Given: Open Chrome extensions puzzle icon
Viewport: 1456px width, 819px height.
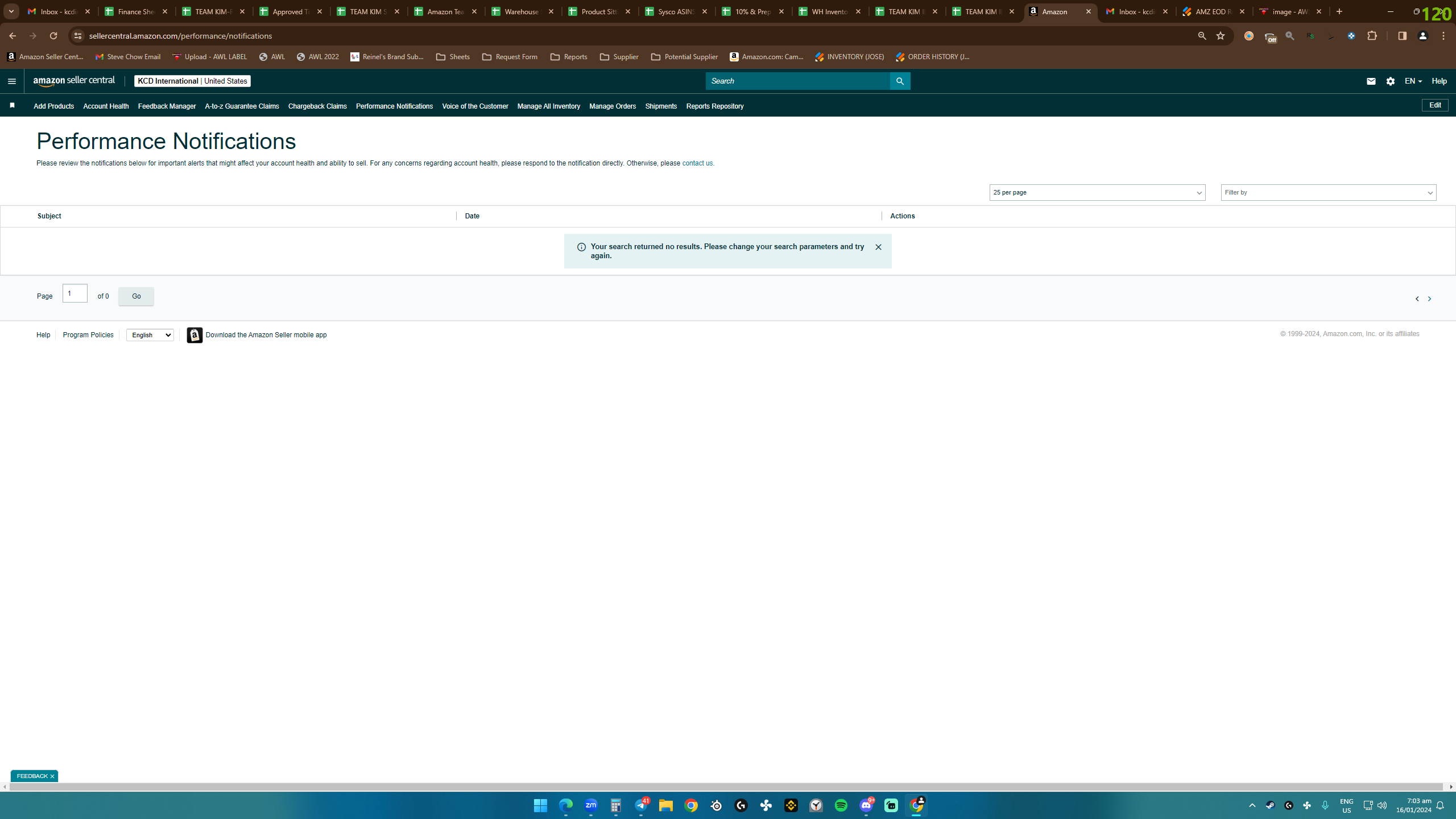Looking at the screenshot, I should tap(1372, 36).
